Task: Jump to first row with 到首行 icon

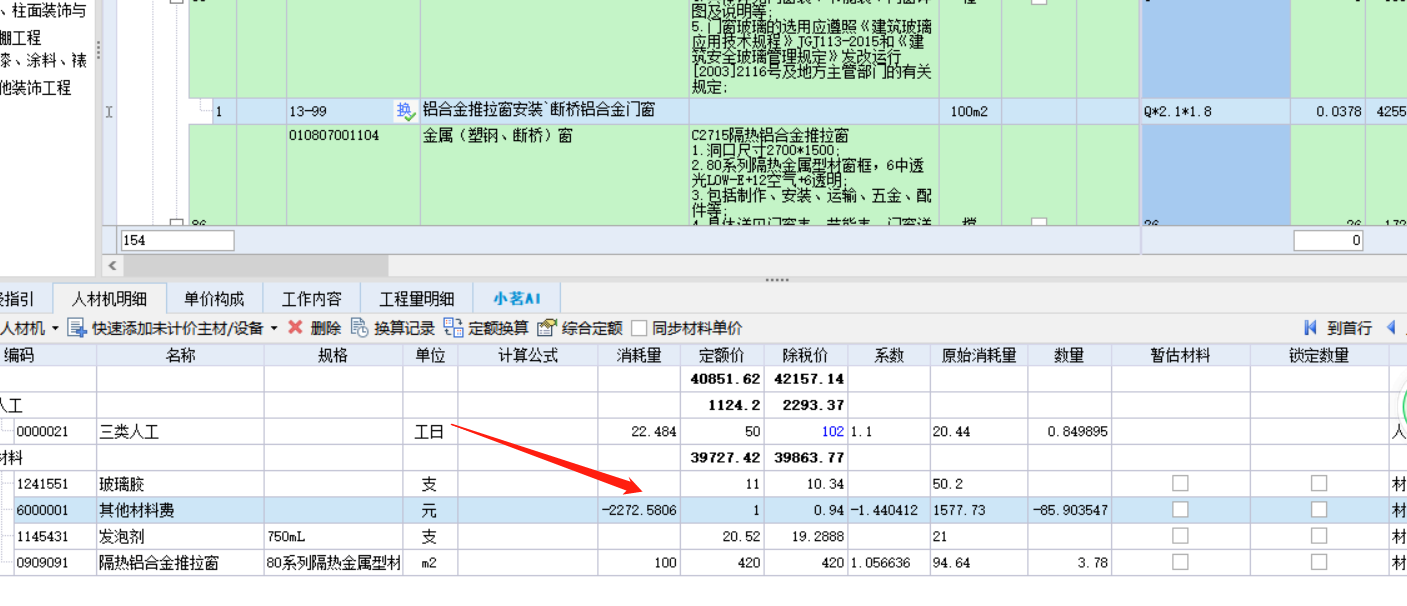Action: click(1311, 328)
